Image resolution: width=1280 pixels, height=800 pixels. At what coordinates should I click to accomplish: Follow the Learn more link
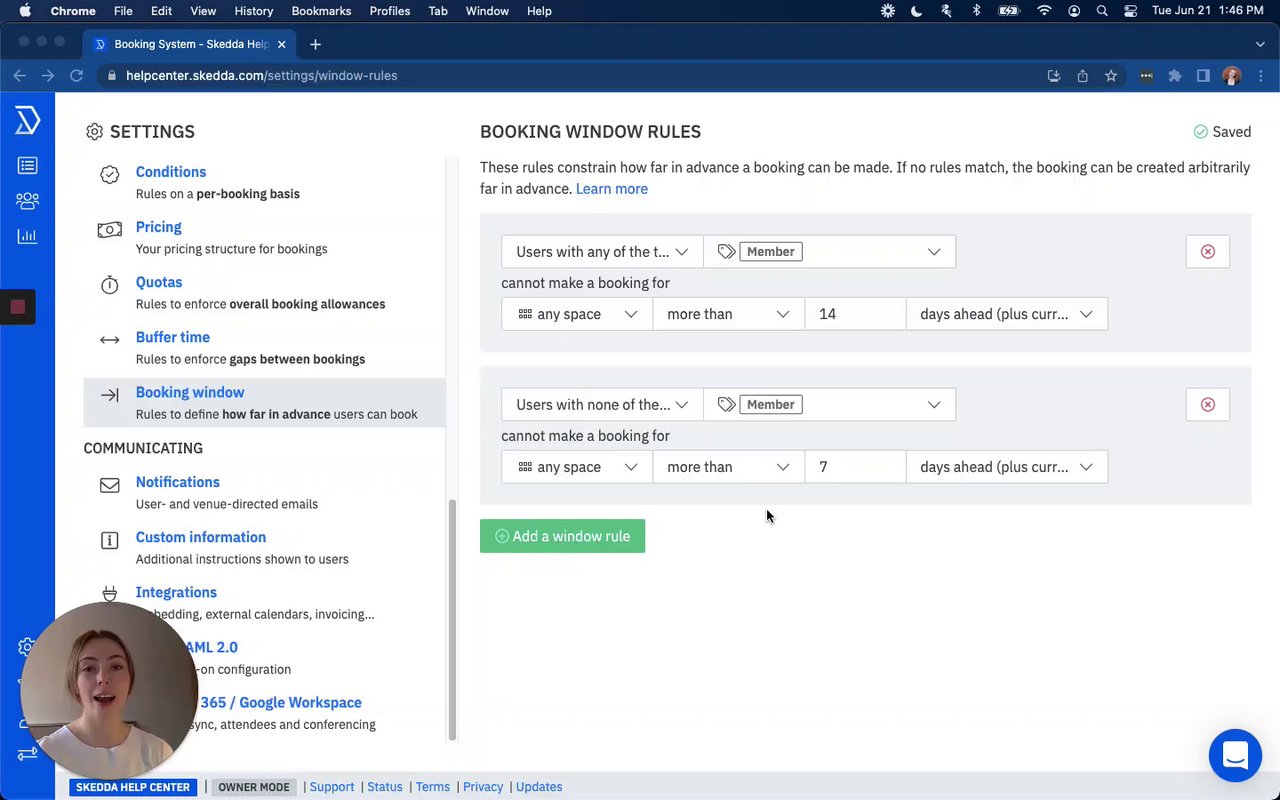612,189
